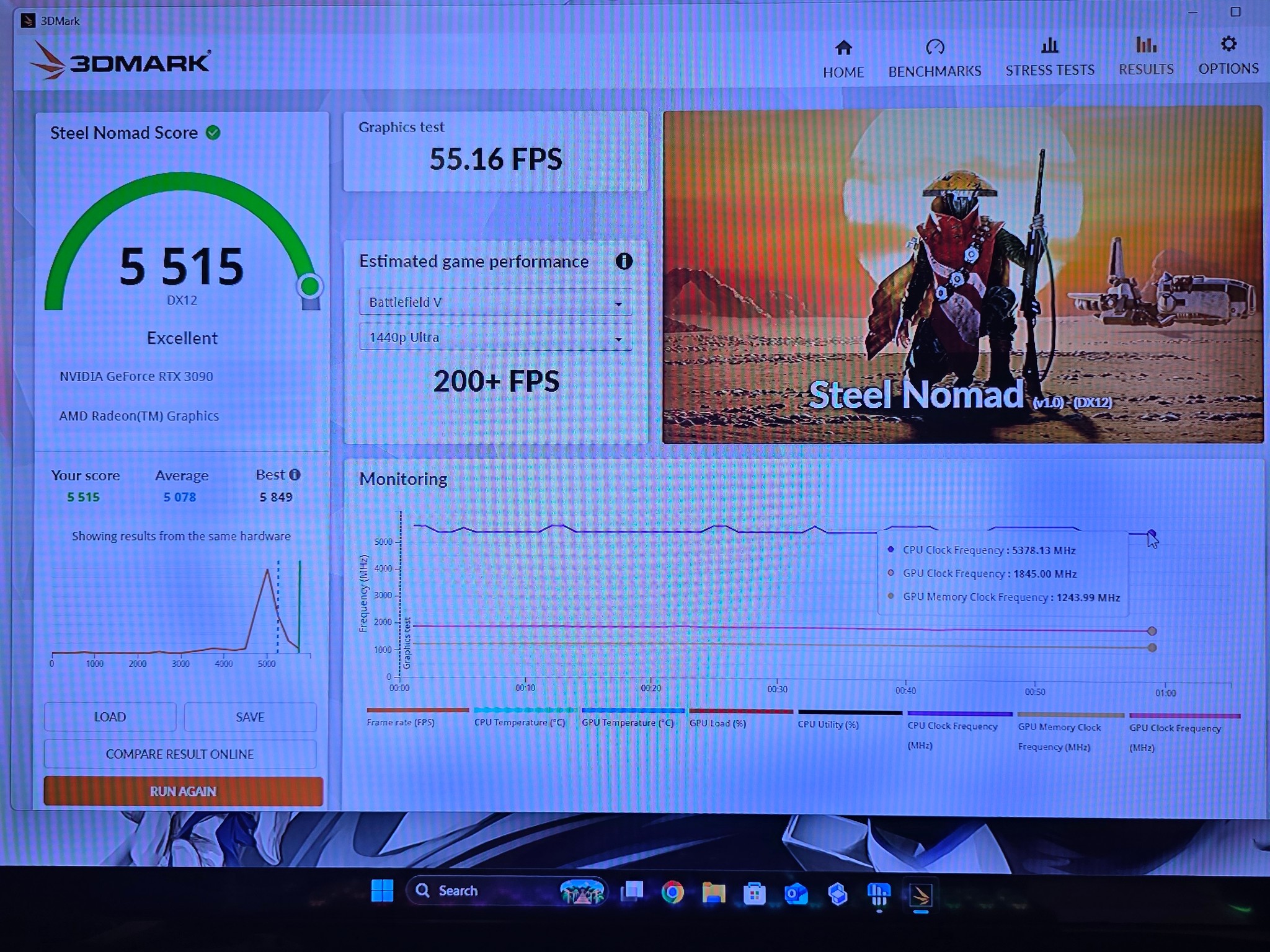Toggle the GPU Temperature (°C) legend series
The width and height of the screenshot is (1270, 952).
pos(633,717)
